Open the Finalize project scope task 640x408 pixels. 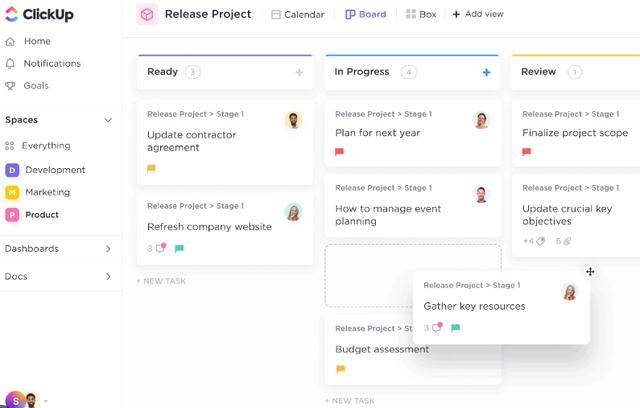[575, 133]
